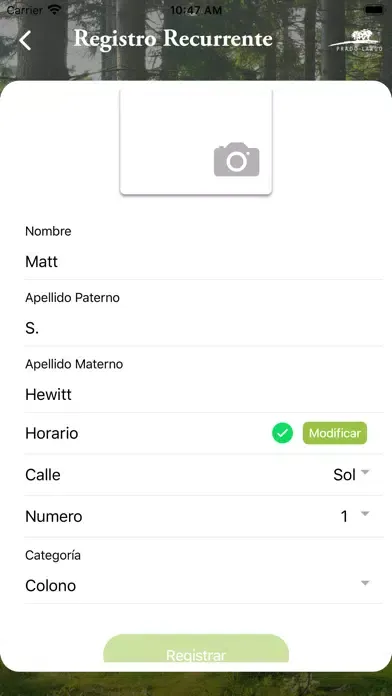Open the Categoría dropdown arrow
This screenshot has height=696, width=392.
[x=365, y=583]
